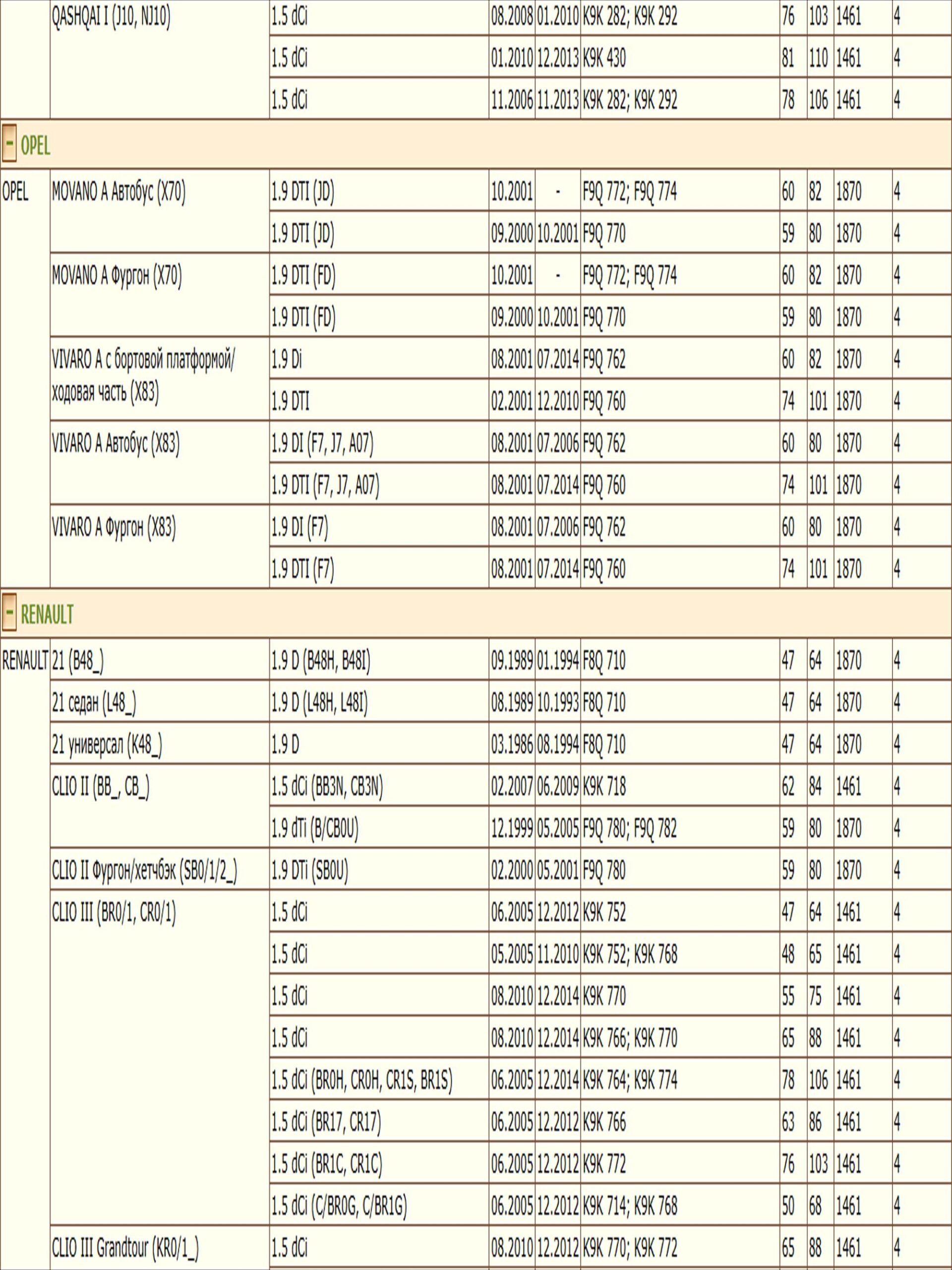This screenshot has width=952, height=1270.
Task: Click the 21 седан (L48_) model cell
Action: point(94,703)
